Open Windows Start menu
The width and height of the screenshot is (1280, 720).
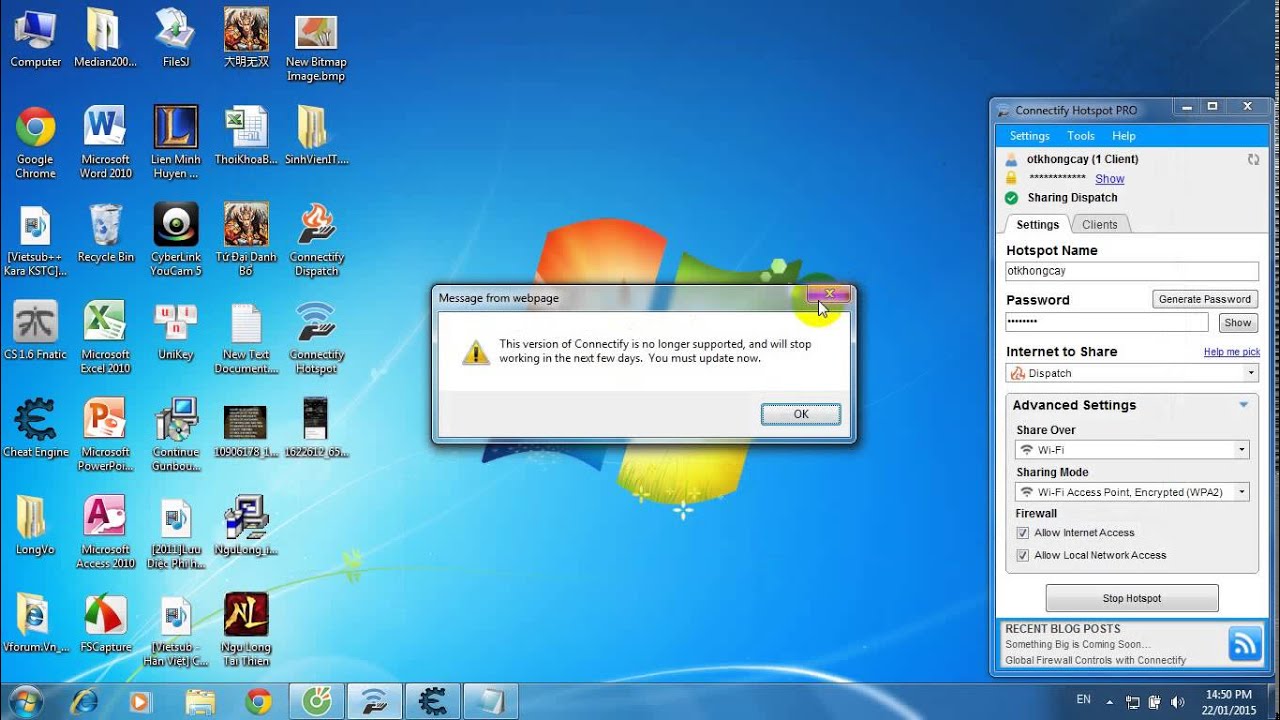[x=24, y=700]
